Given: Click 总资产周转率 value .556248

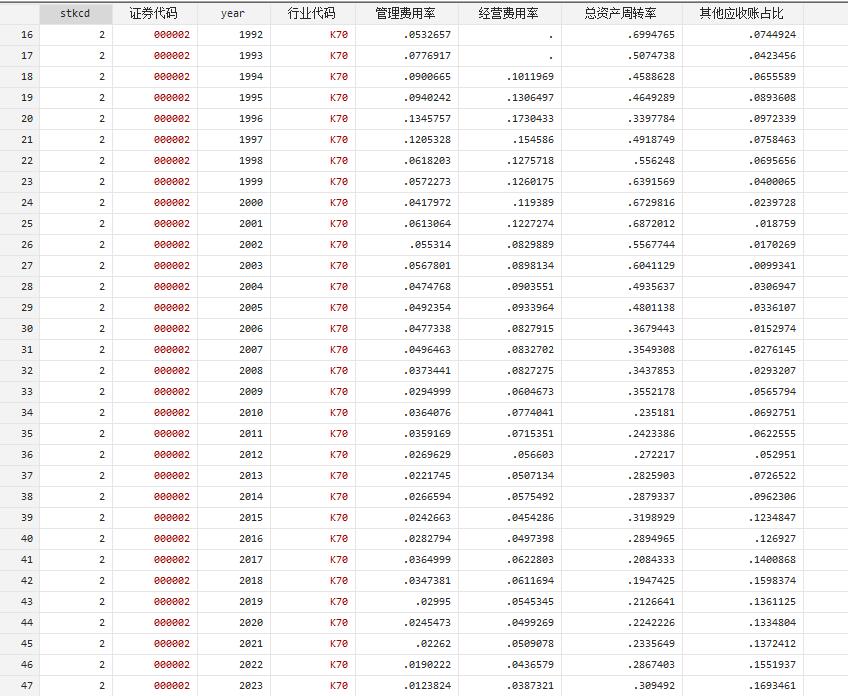Looking at the screenshot, I should 654,161.
